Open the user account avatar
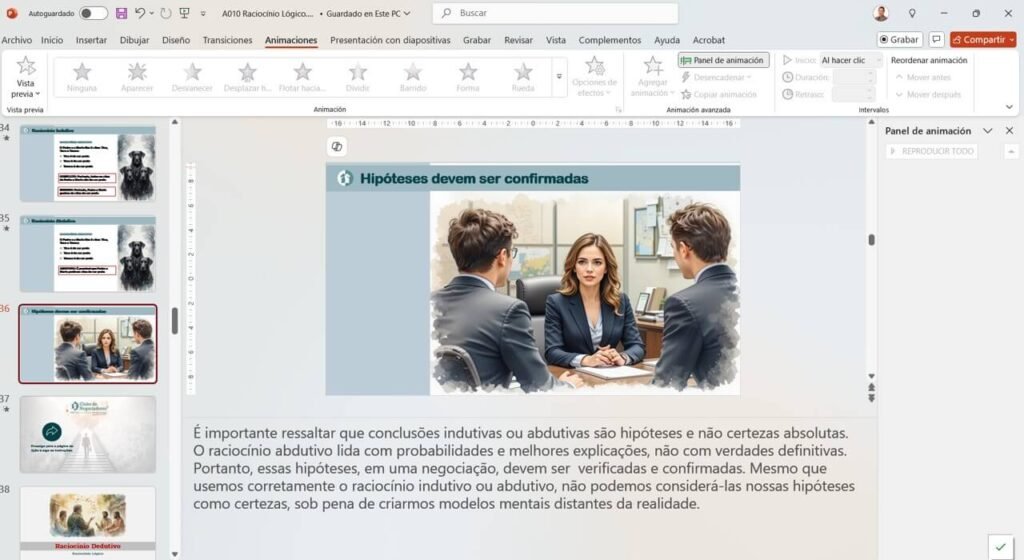Image resolution: width=1024 pixels, height=560 pixels. pyautogui.click(x=881, y=13)
